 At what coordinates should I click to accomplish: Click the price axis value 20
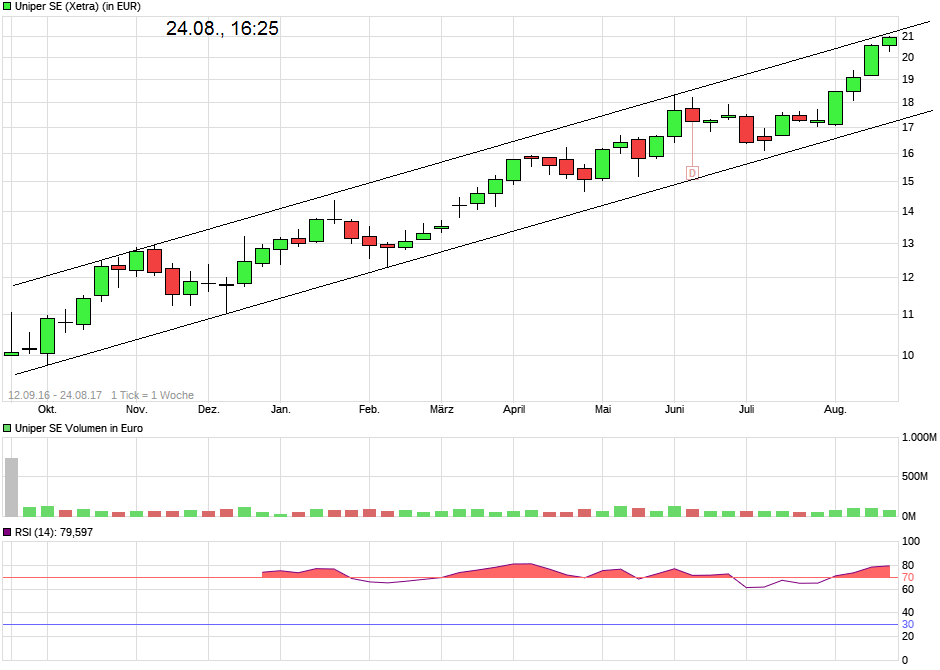tap(908, 58)
